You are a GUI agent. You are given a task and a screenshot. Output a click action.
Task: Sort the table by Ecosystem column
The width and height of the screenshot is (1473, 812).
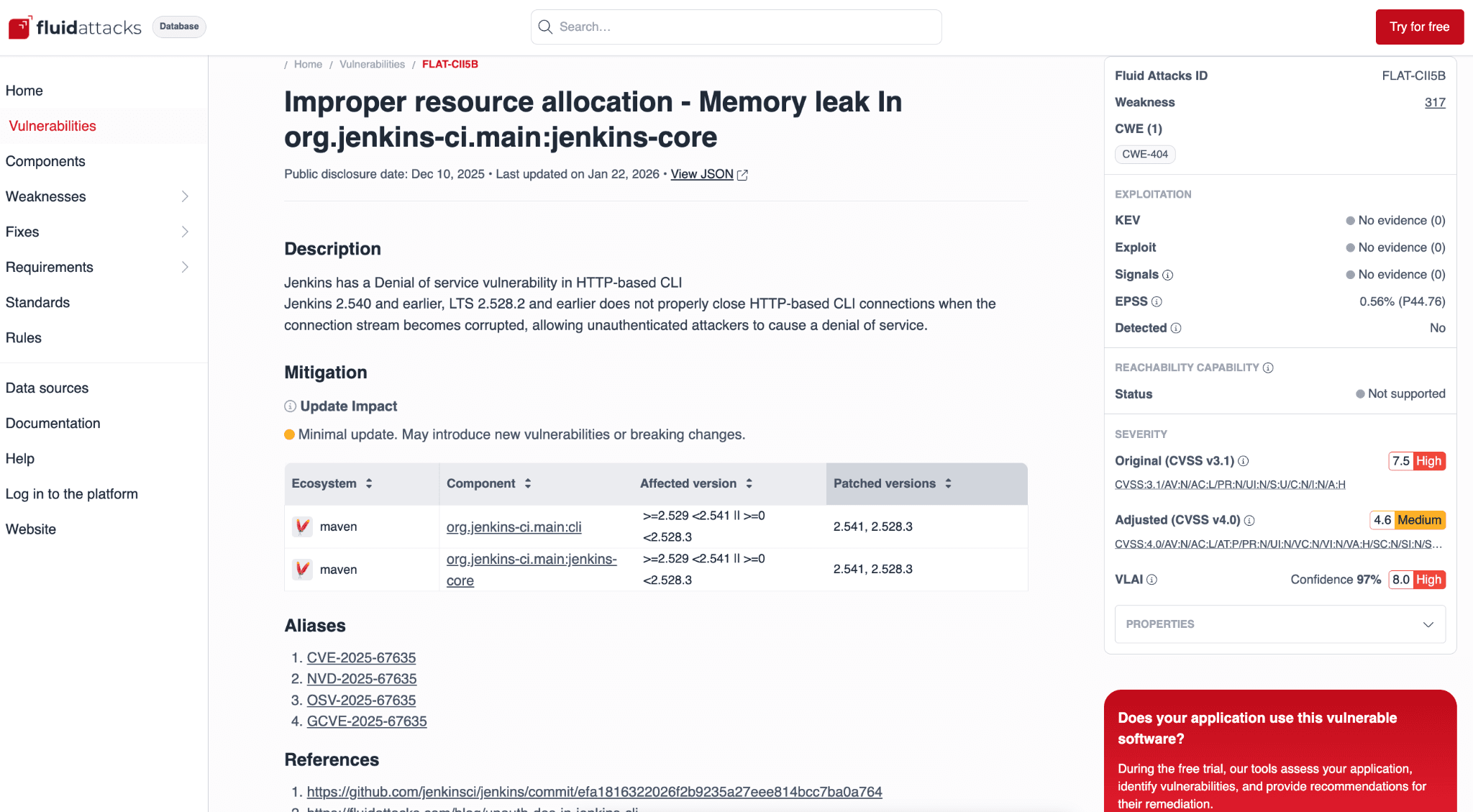pos(369,483)
